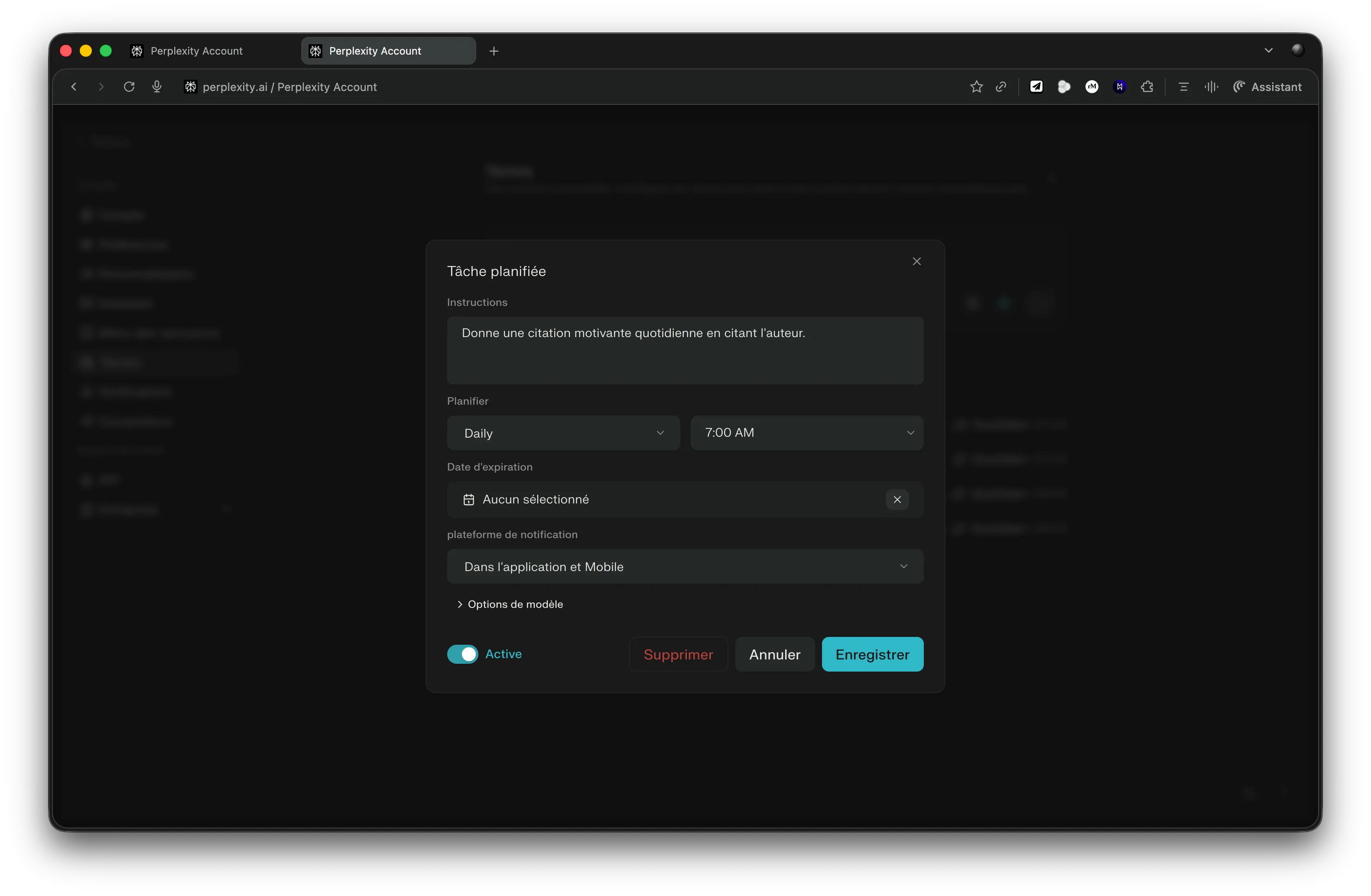Open the Daily frequency dropdown
Screen dimensions: 1371x896
point(563,433)
